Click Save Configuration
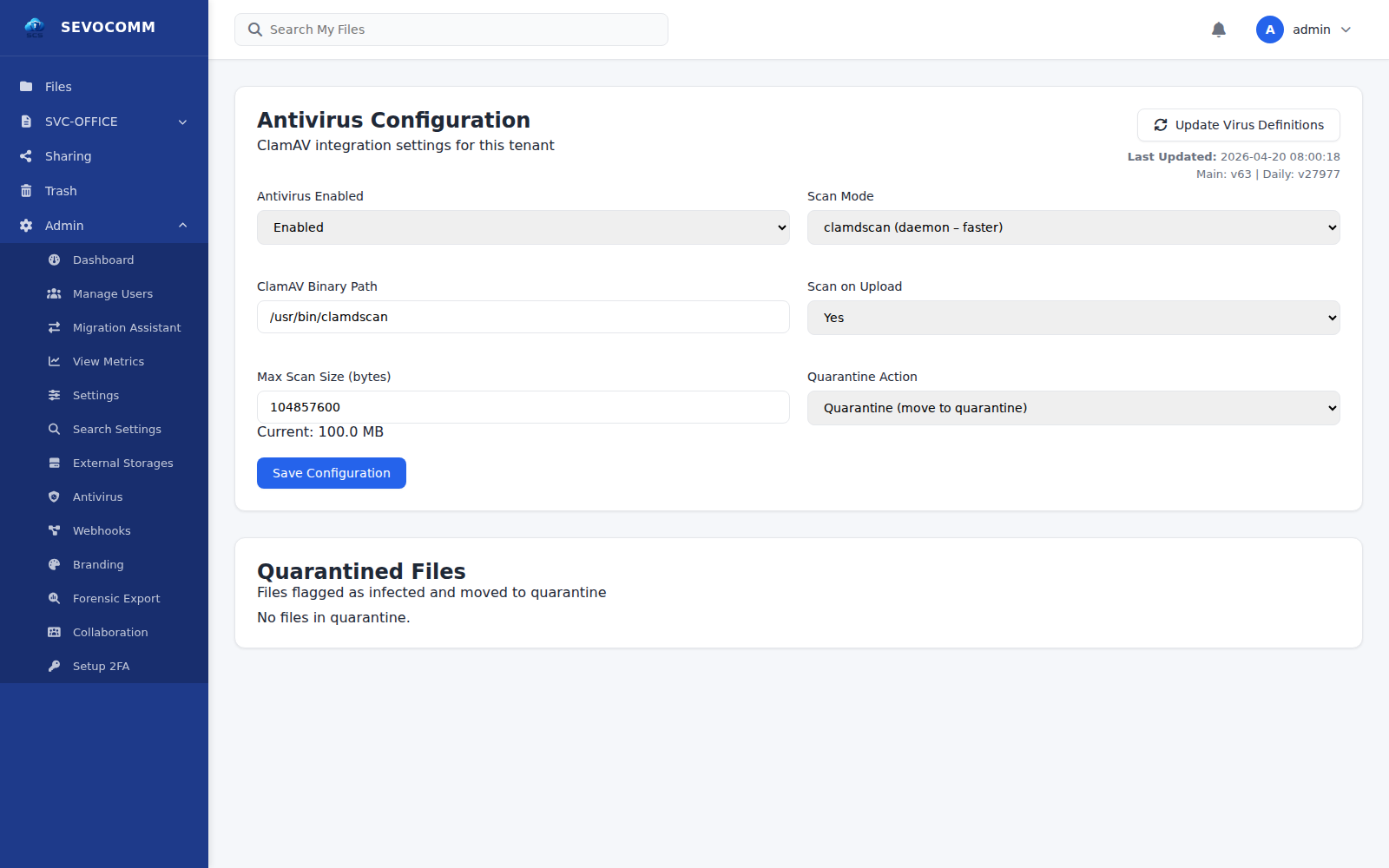This screenshot has width=1389, height=868. coord(331,472)
